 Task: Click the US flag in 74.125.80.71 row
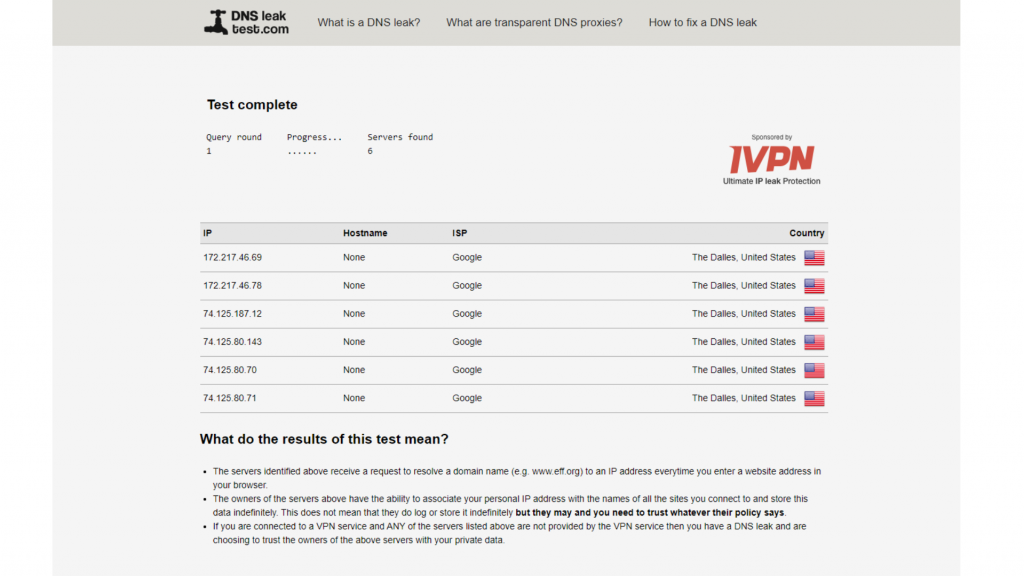[814, 398]
